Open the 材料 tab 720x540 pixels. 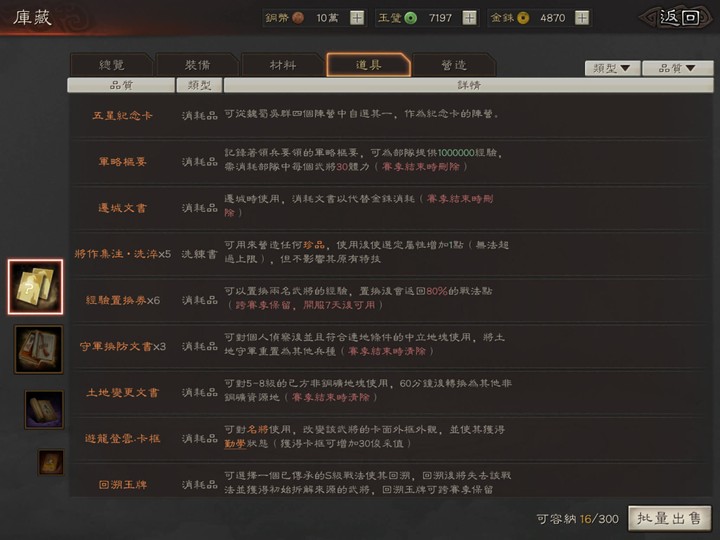click(x=282, y=65)
